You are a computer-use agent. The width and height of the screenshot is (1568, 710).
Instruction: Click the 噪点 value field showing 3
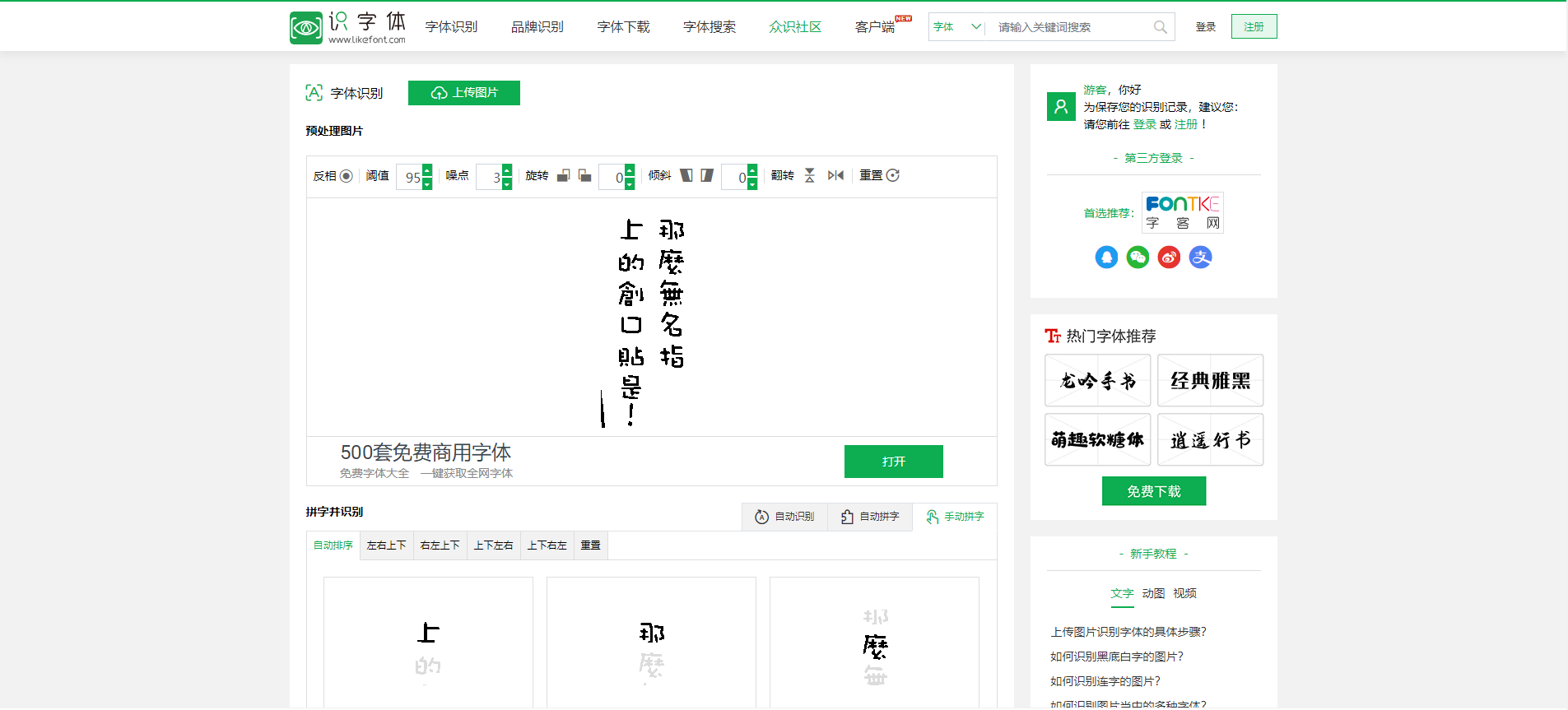point(489,177)
